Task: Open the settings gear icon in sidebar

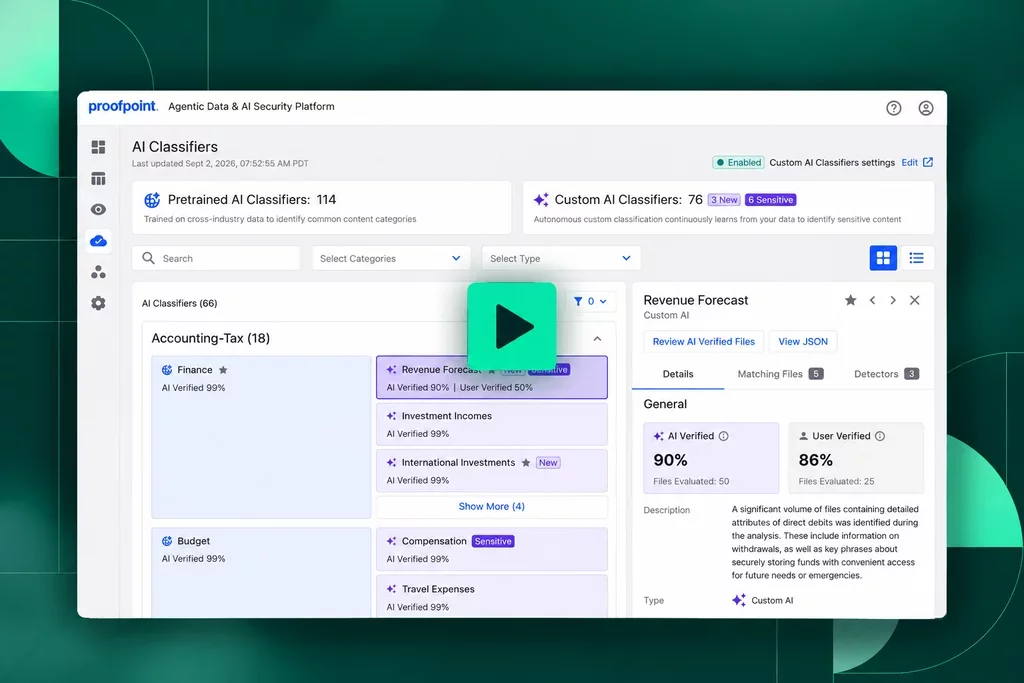Action: 99,303
